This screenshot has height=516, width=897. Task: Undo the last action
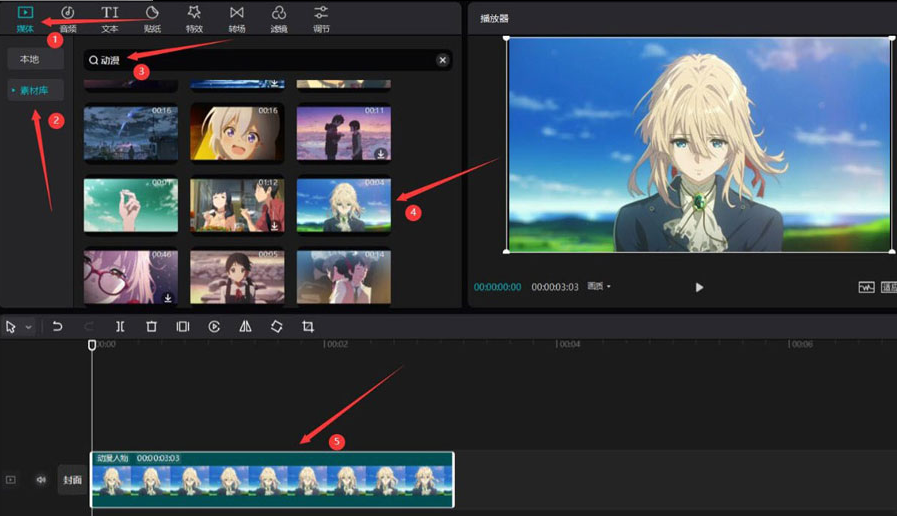[x=57, y=327]
